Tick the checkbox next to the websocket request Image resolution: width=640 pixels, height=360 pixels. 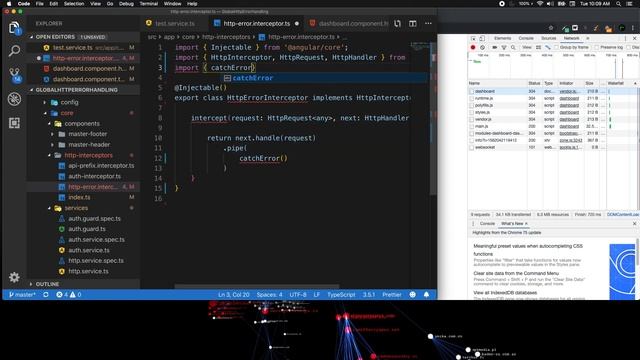(x=472, y=147)
